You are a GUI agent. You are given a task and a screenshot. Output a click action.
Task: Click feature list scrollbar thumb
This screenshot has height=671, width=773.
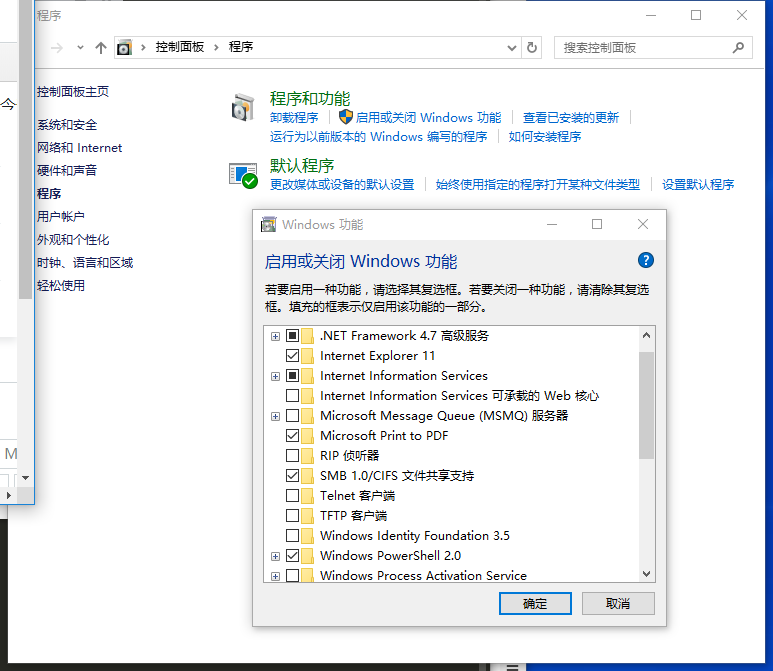coord(646,405)
